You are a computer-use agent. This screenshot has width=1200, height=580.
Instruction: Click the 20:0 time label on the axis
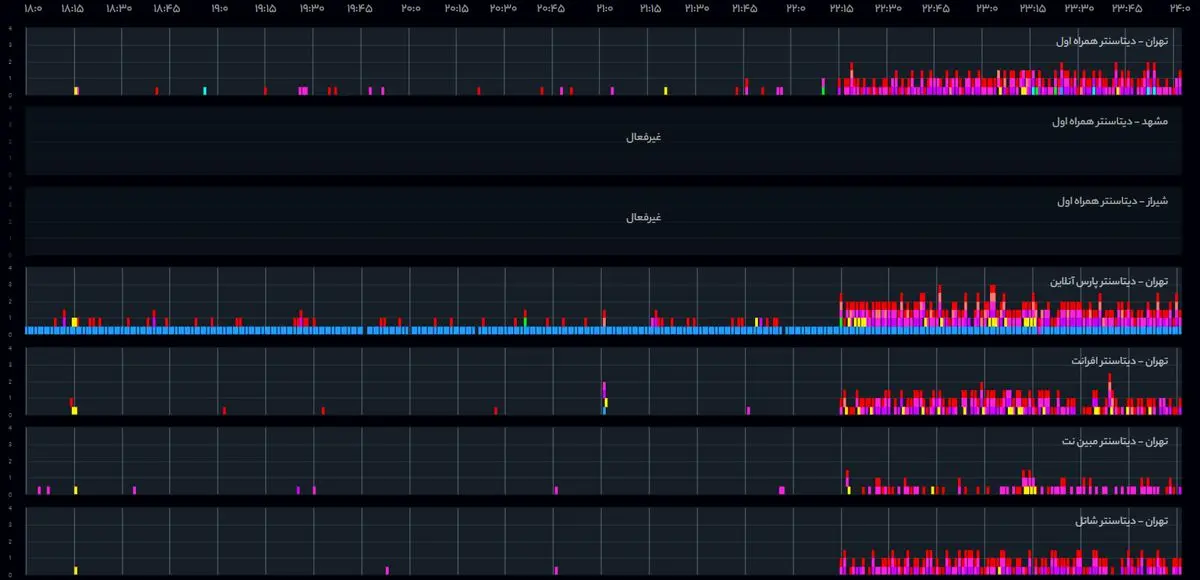411,8
